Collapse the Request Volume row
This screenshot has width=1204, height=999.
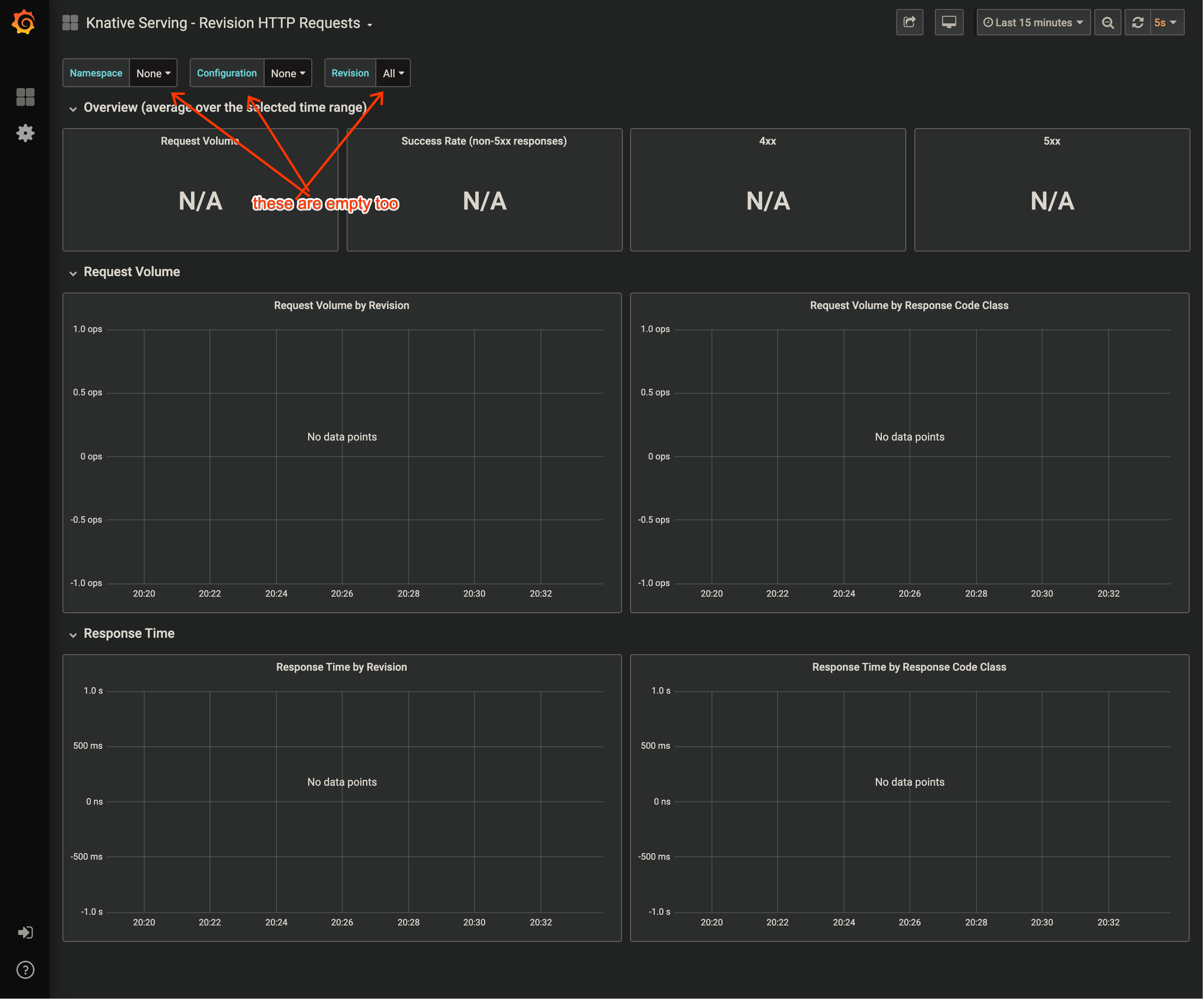(131, 272)
